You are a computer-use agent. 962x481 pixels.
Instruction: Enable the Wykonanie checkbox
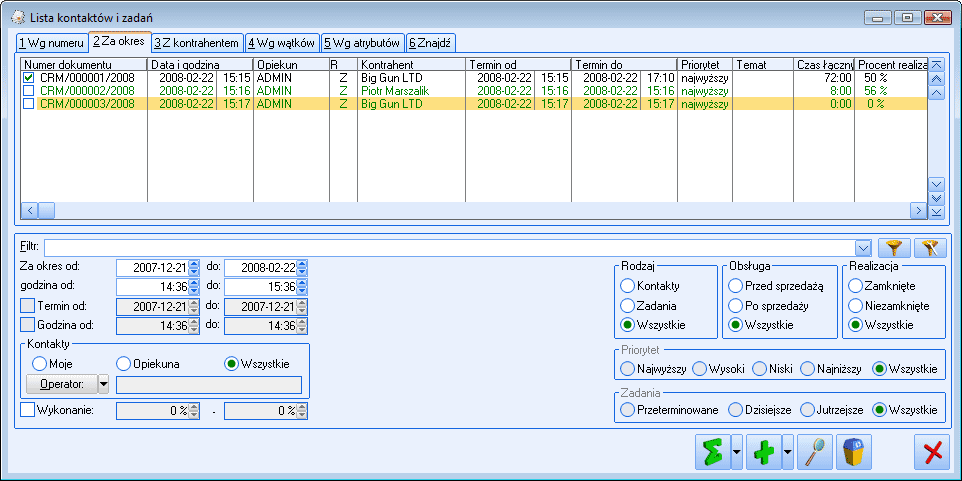click(x=28, y=410)
